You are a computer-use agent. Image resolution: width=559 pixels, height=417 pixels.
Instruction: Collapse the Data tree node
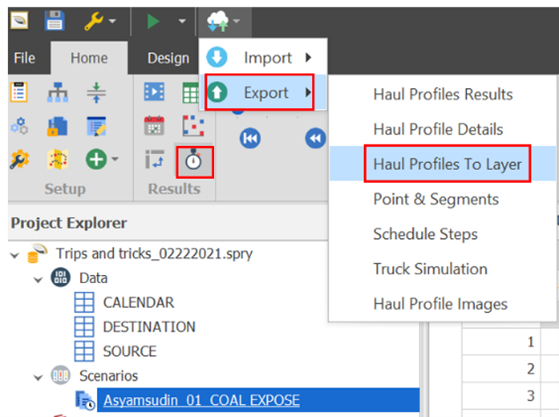38,279
